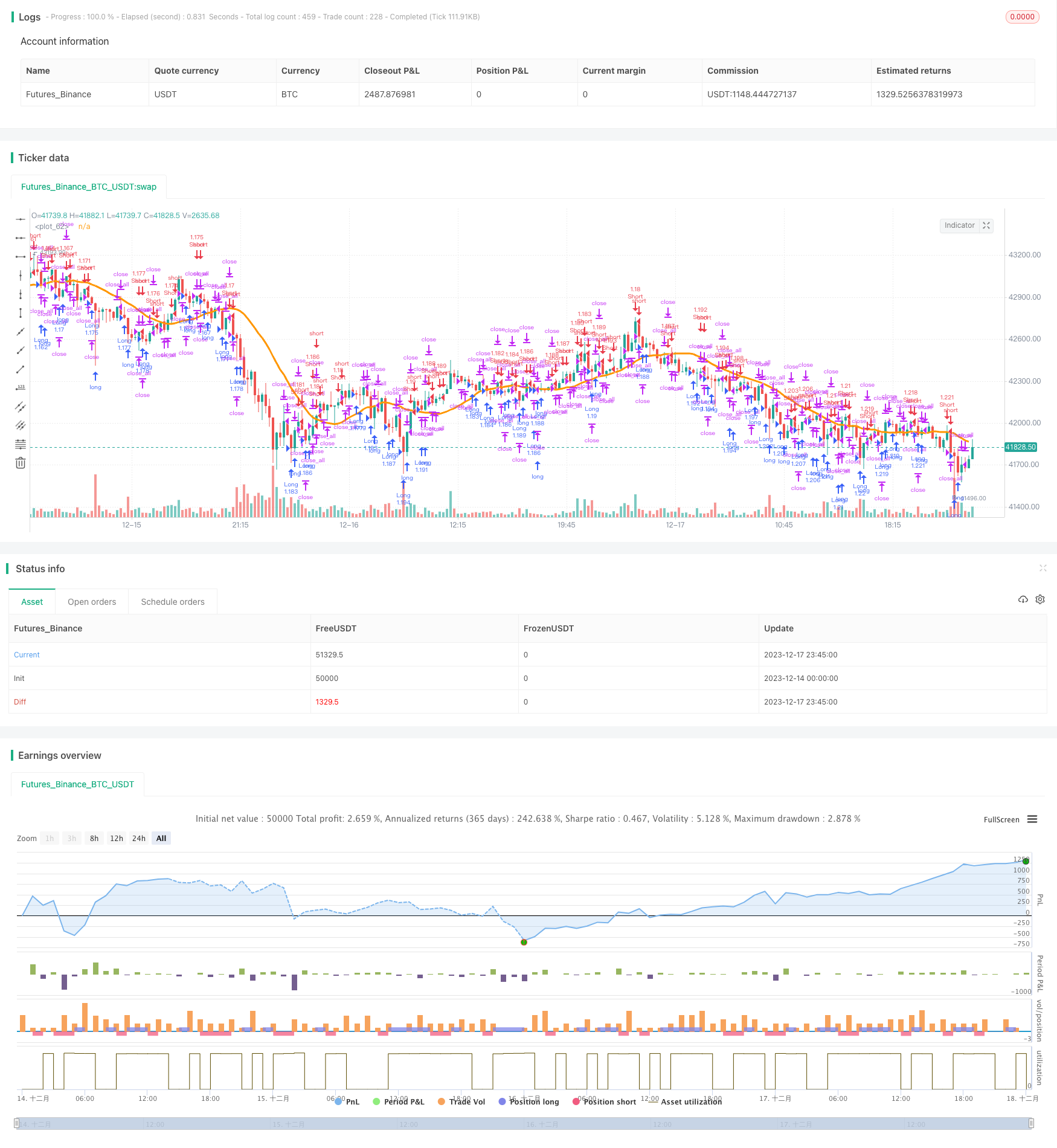The height and width of the screenshot is (1148, 1057).
Task: Open the settings gear in Status info
Action: click(x=1040, y=599)
